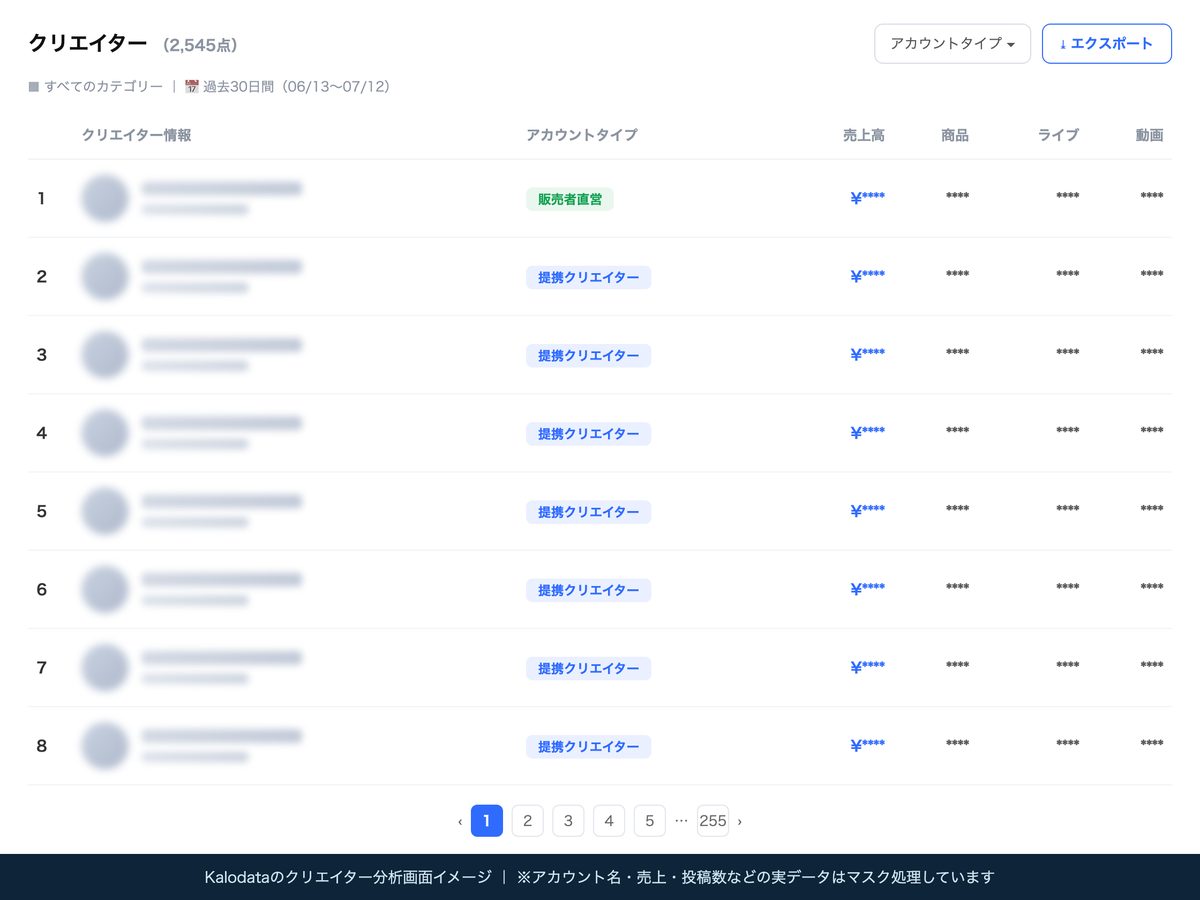
Task: Click 提携クリエイター tag in row 4
Action: (589, 434)
